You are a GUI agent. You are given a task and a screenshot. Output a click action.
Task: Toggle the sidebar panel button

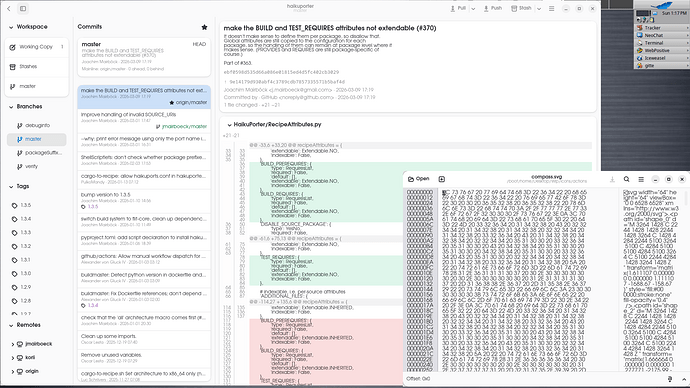coord(23,8)
